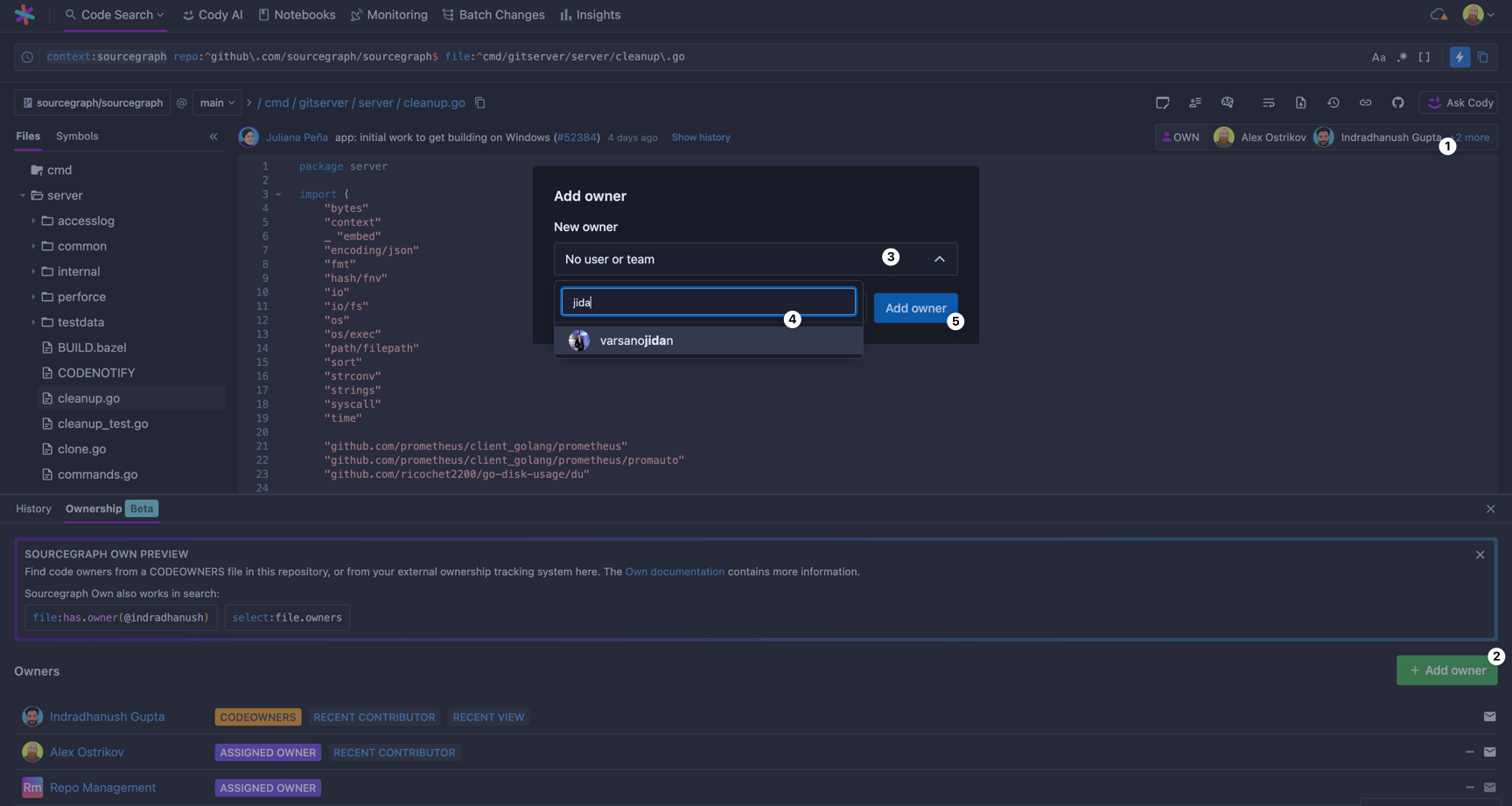Email Repo Management envelope icon
1512x806 pixels.
[x=1489, y=788]
